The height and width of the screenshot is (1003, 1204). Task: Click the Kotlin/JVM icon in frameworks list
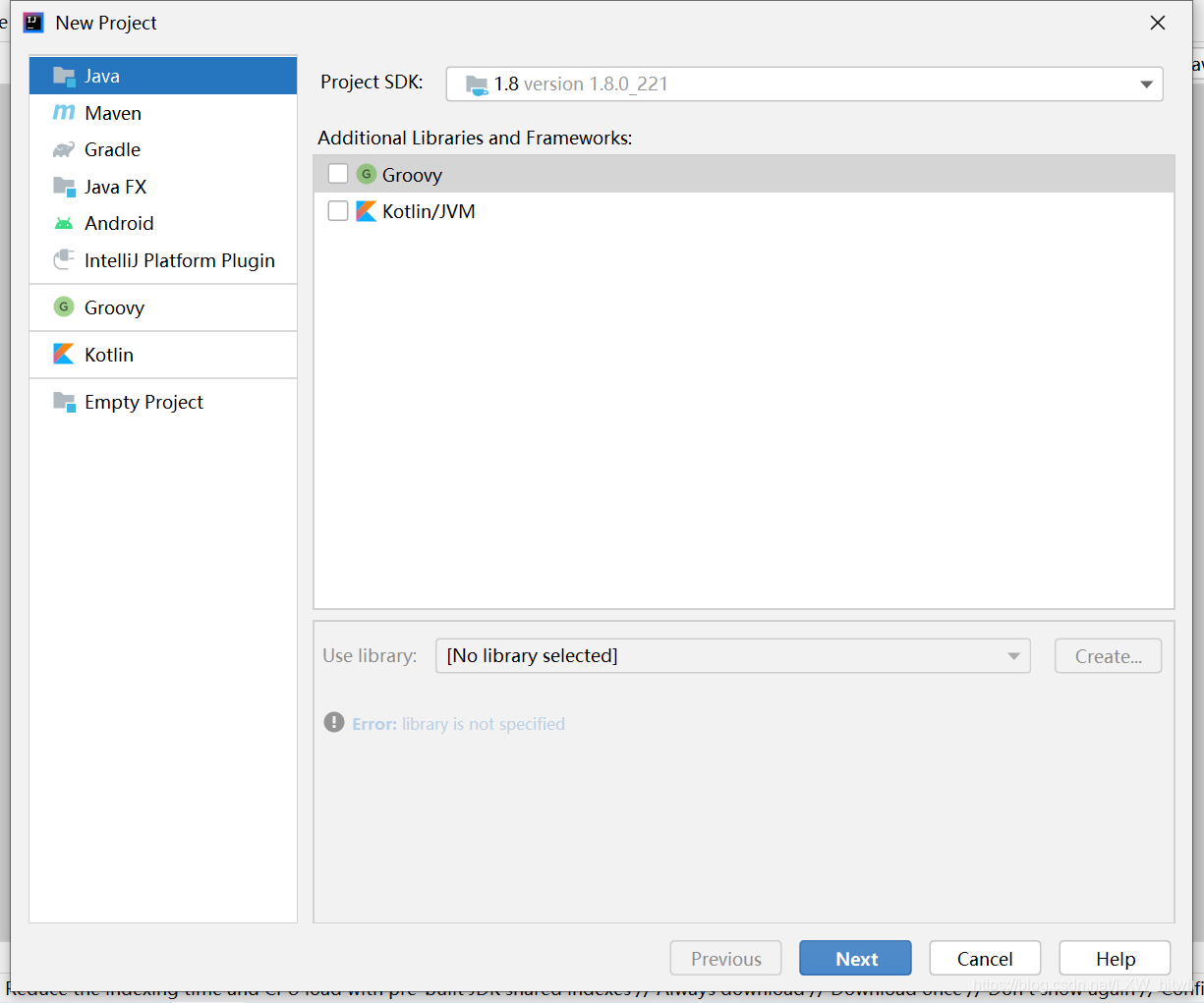coord(366,211)
